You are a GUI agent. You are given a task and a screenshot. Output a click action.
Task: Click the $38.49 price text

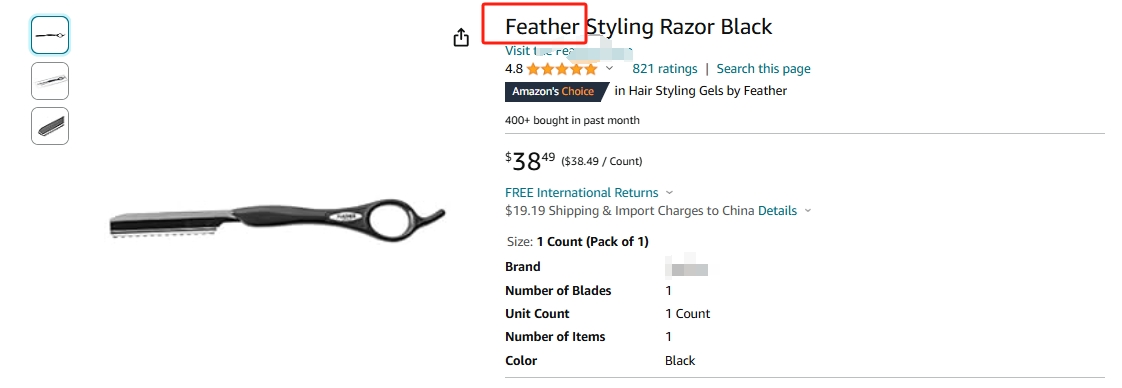pos(530,161)
